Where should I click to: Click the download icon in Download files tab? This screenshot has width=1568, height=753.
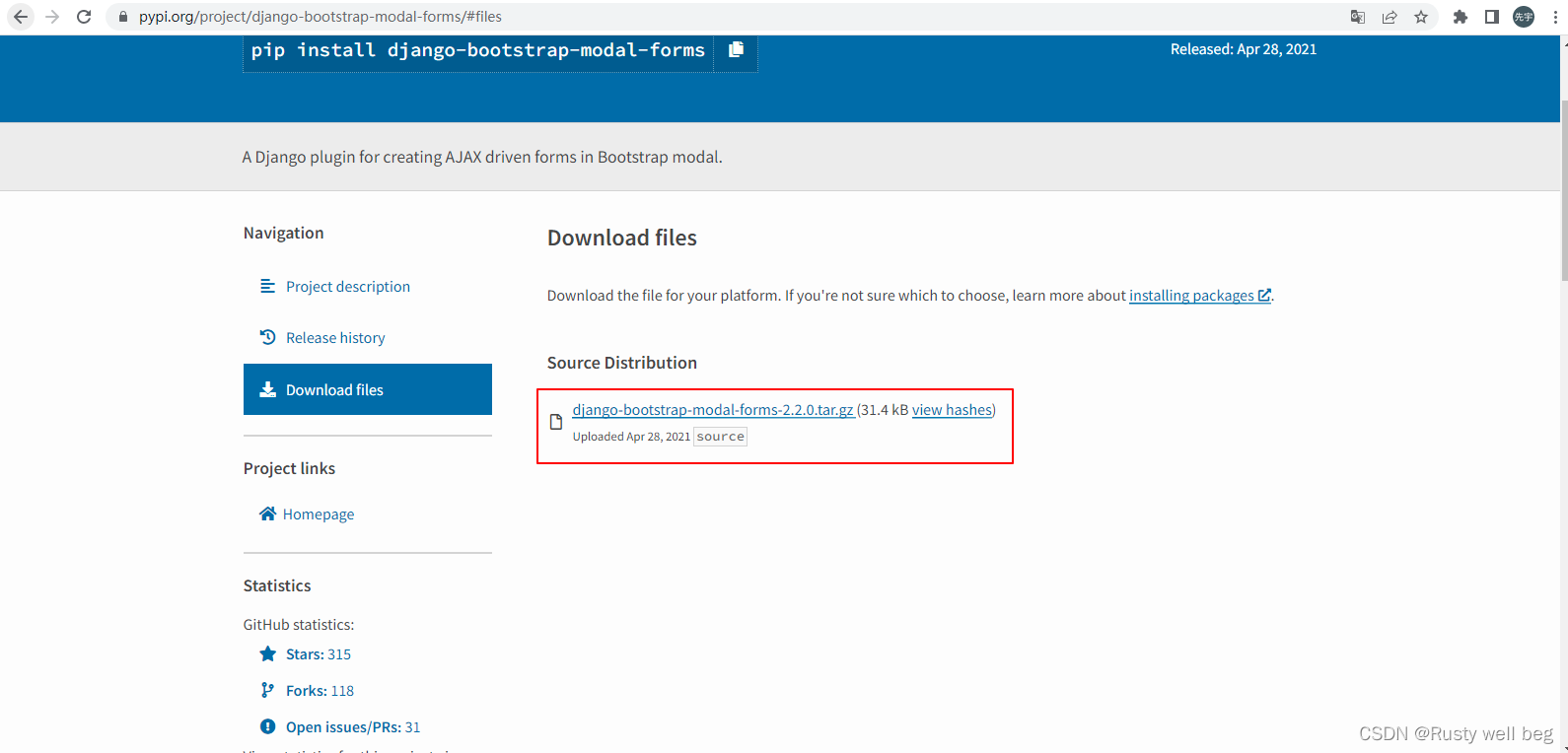[x=267, y=389]
